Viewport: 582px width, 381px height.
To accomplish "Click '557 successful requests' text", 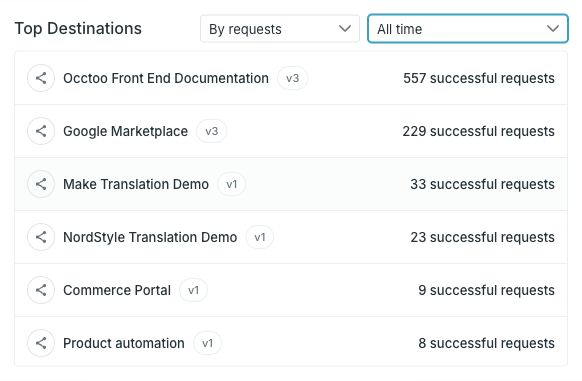I will 479,78.
